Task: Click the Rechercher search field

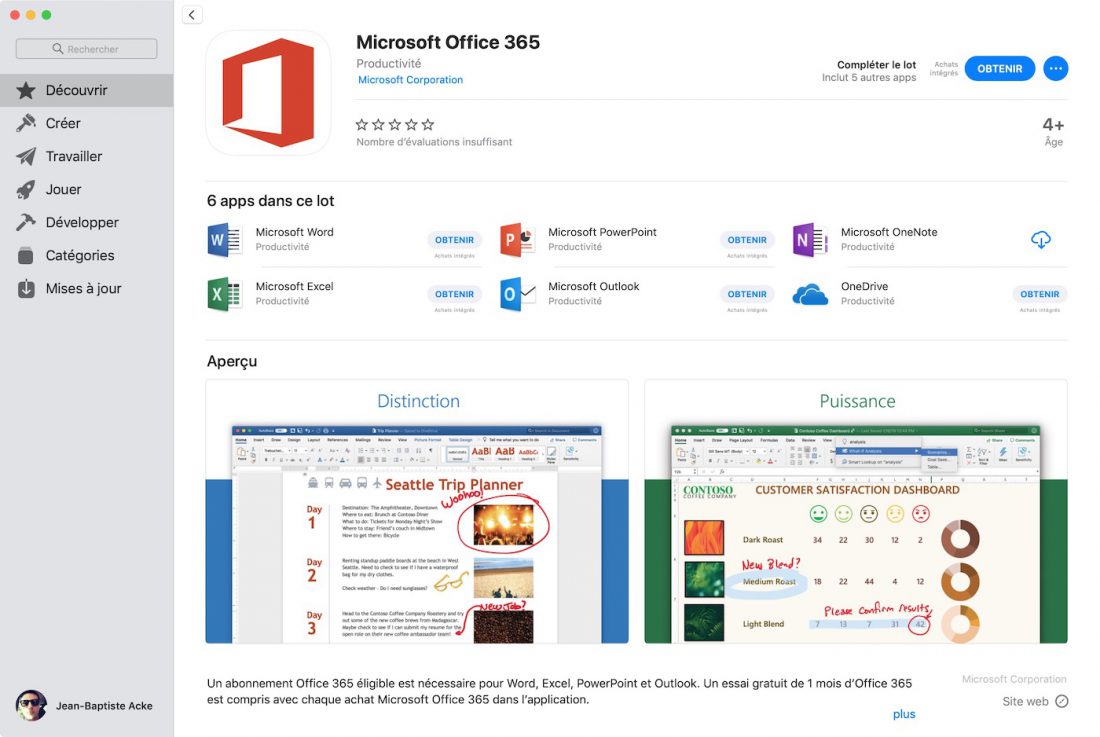Action: click(86, 47)
